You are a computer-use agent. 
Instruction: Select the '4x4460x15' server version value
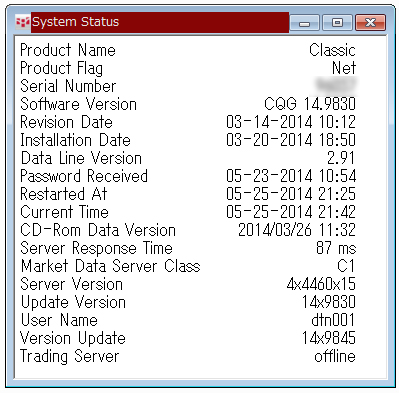321,284
